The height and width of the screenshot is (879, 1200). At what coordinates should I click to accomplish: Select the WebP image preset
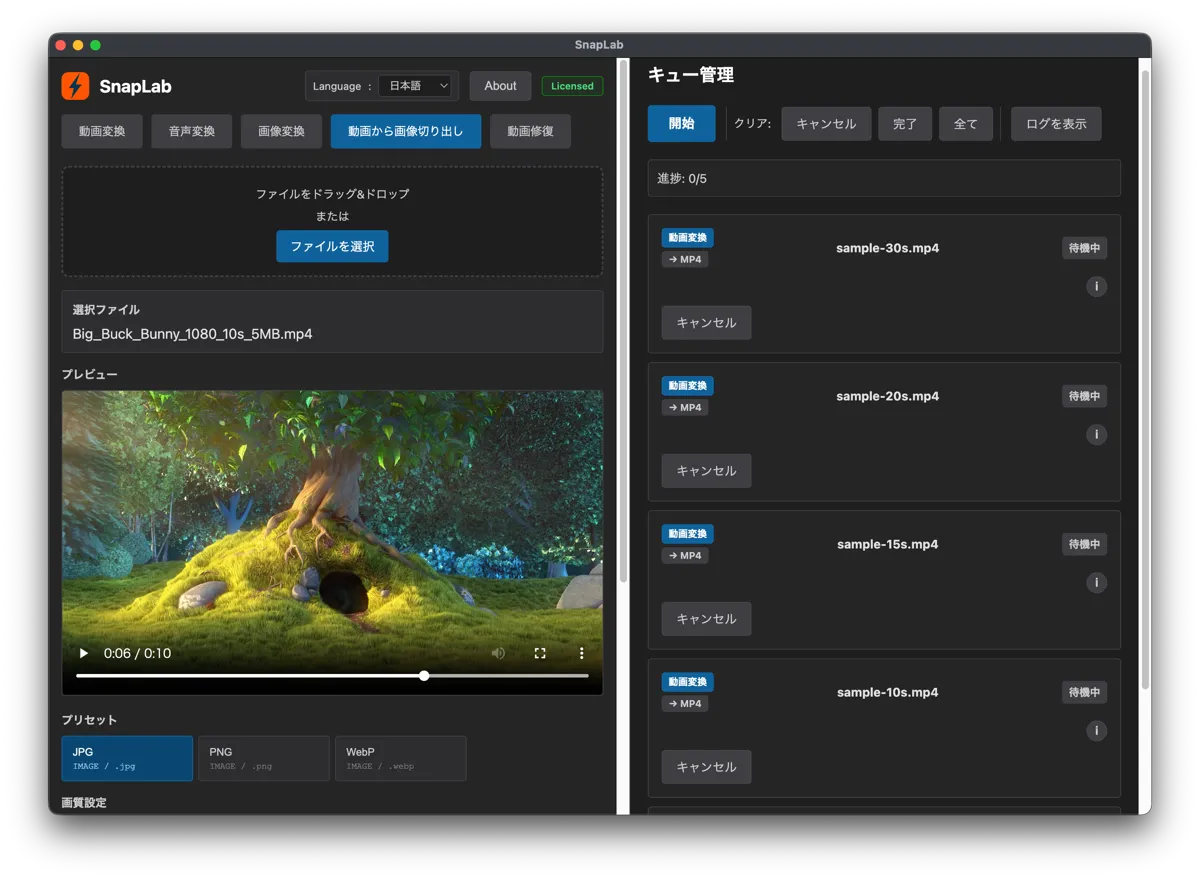pos(400,758)
